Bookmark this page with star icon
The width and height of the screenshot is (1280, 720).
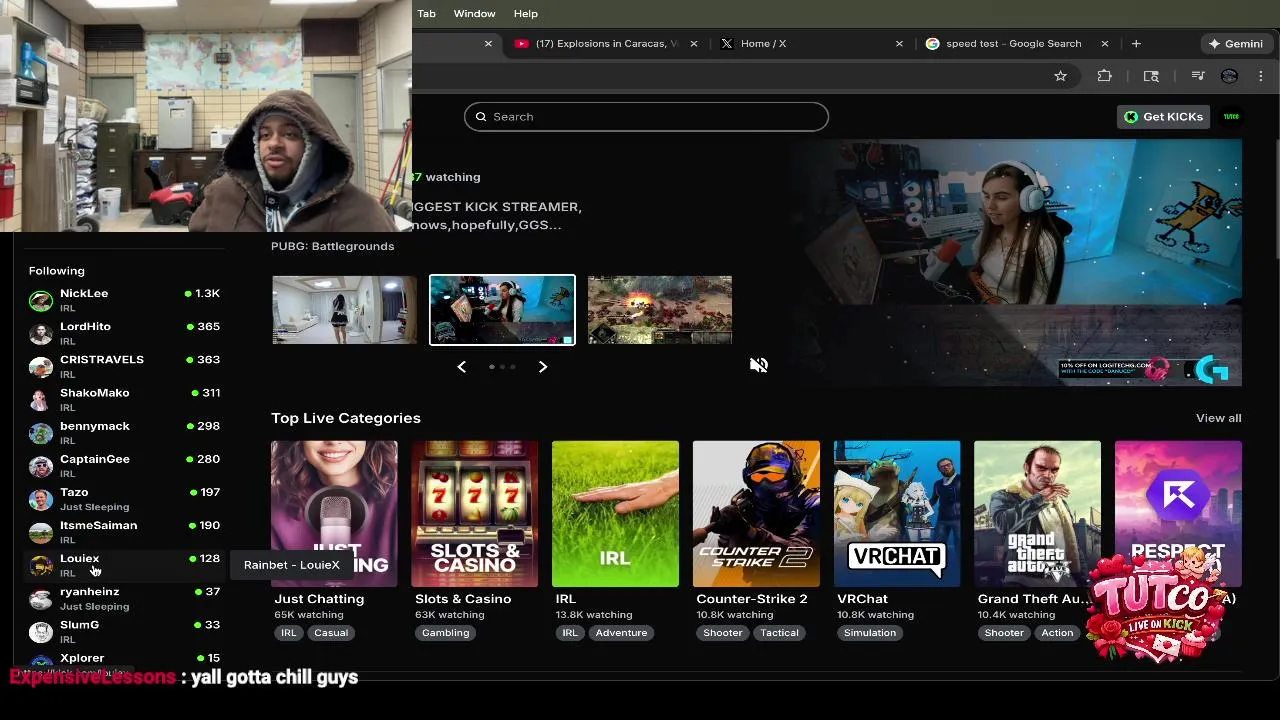[x=1061, y=76]
